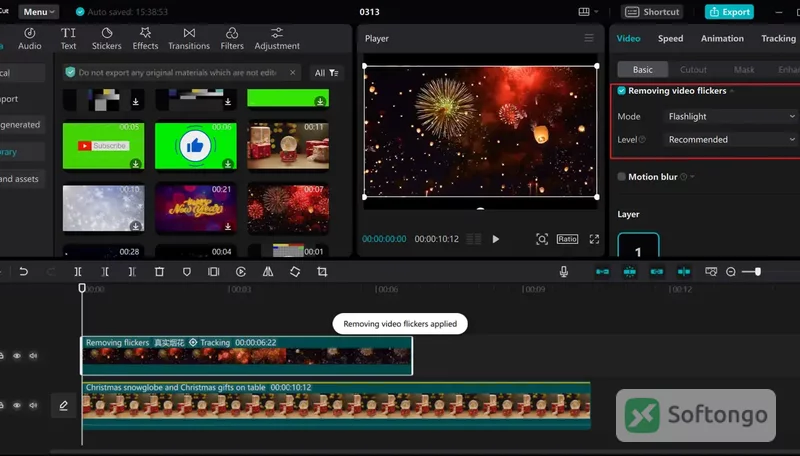Select the Christmas snowglobe gifts thumbnail
The height and width of the screenshot is (456, 800).
tap(288, 145)
